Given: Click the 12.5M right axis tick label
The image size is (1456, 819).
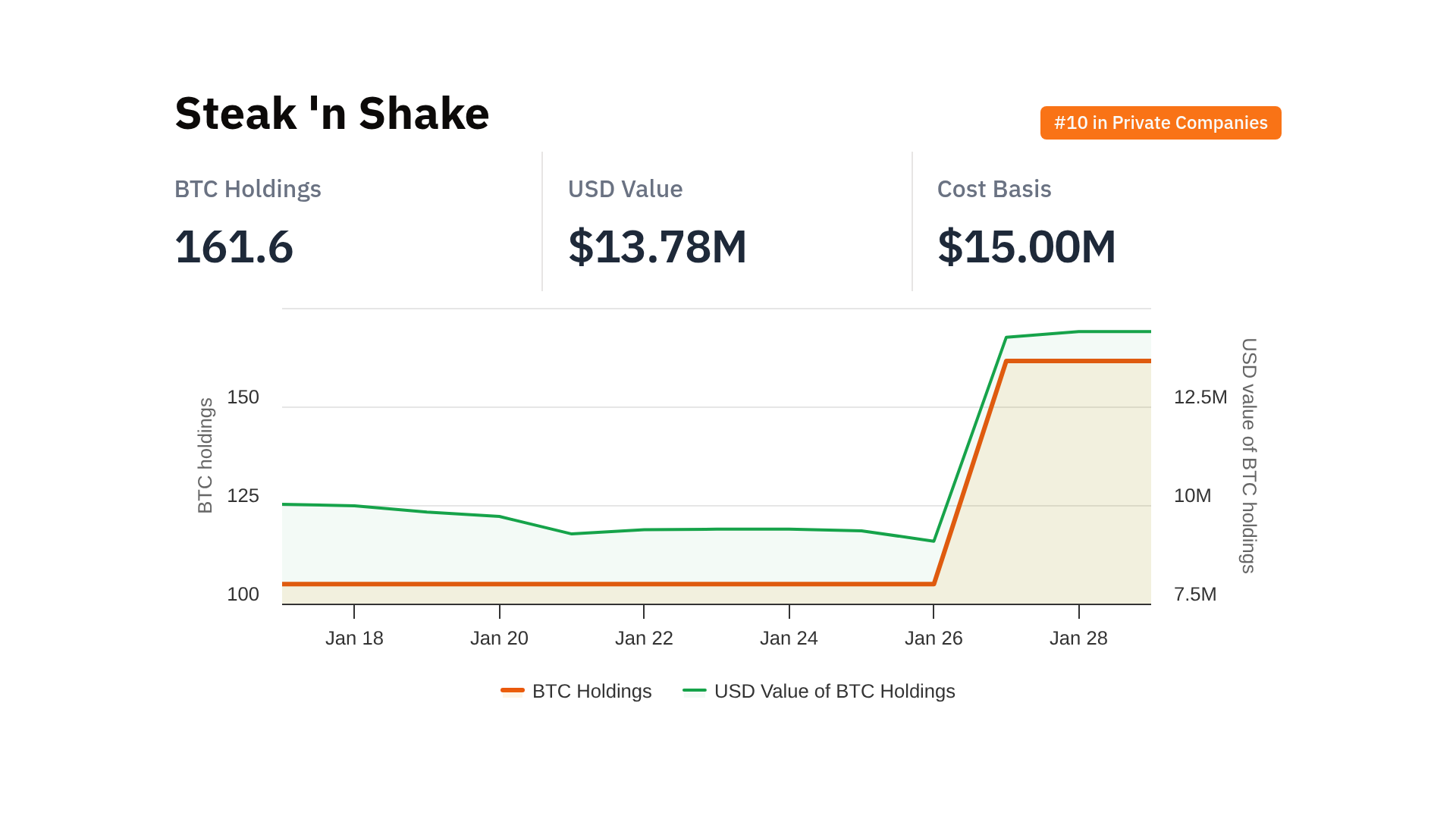Looking at the screenshot, I should click(x=1200, y=397).
